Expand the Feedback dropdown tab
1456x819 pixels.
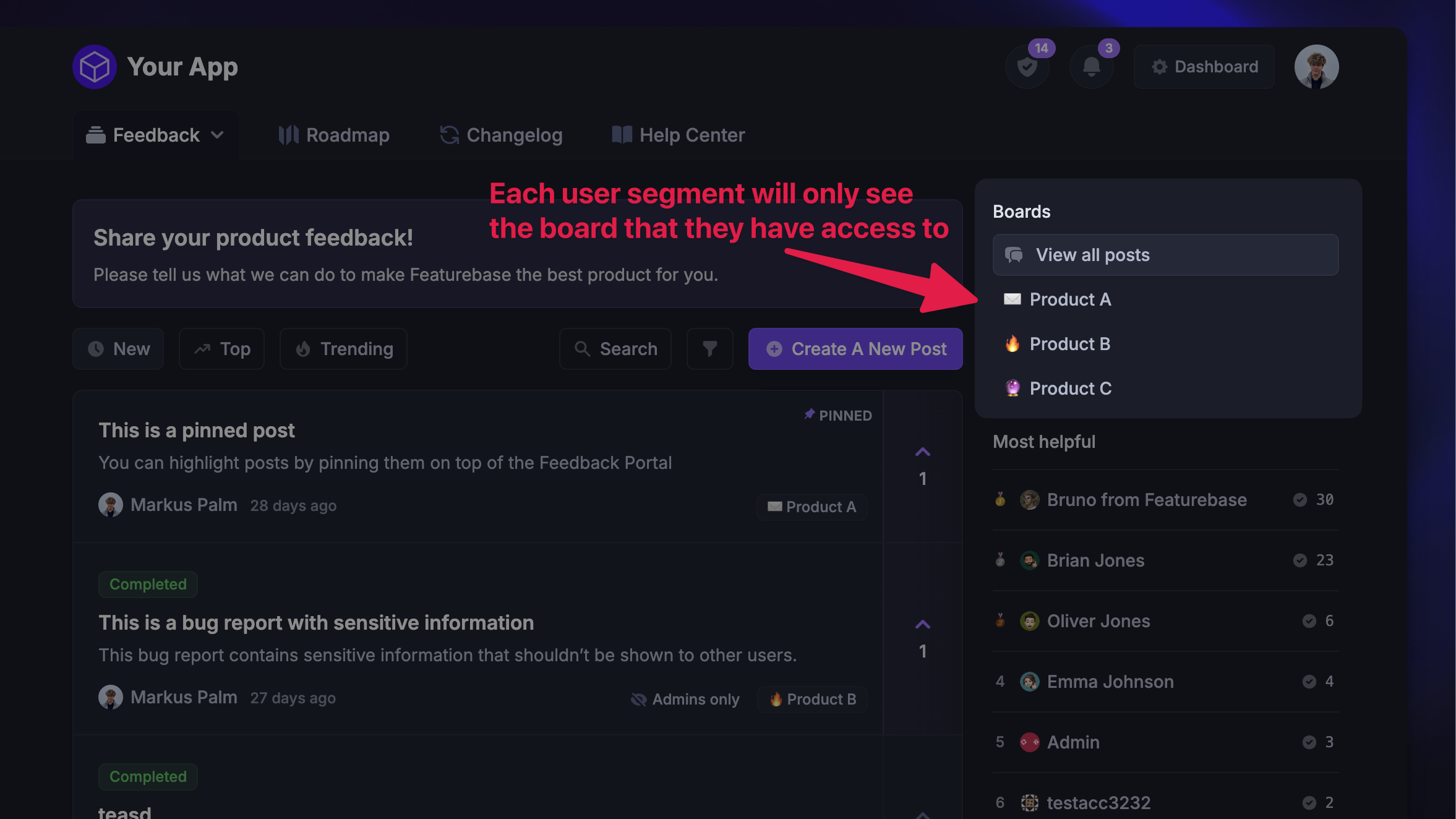(x=156, y=135)
